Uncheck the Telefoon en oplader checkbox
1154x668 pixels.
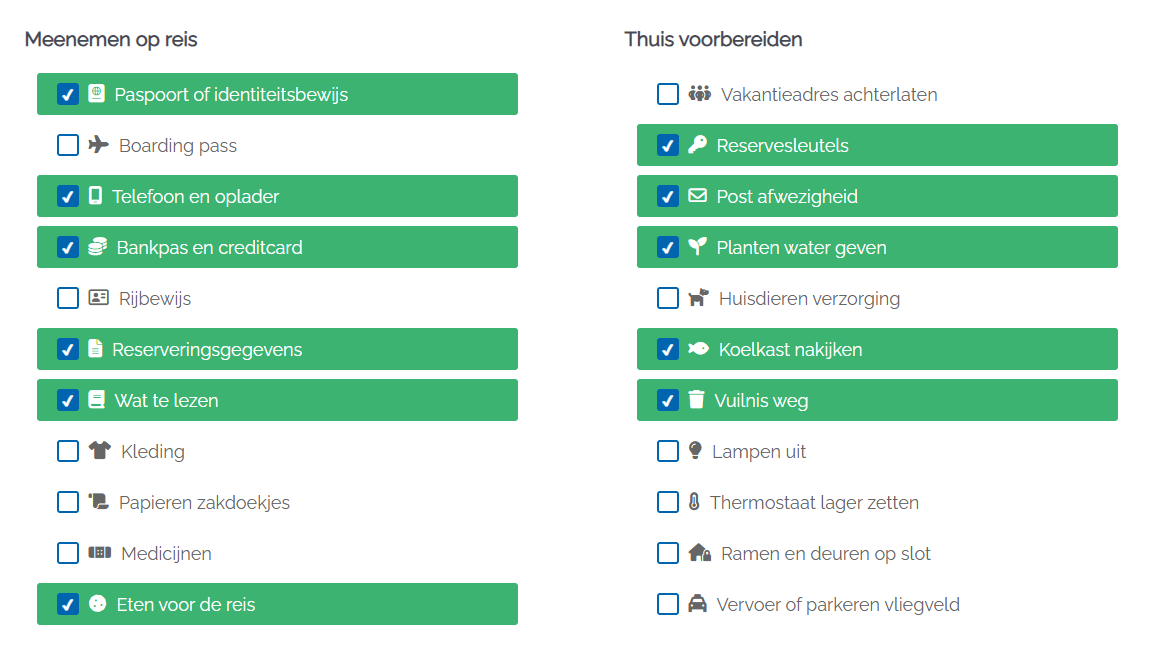(x=68, y=196)
